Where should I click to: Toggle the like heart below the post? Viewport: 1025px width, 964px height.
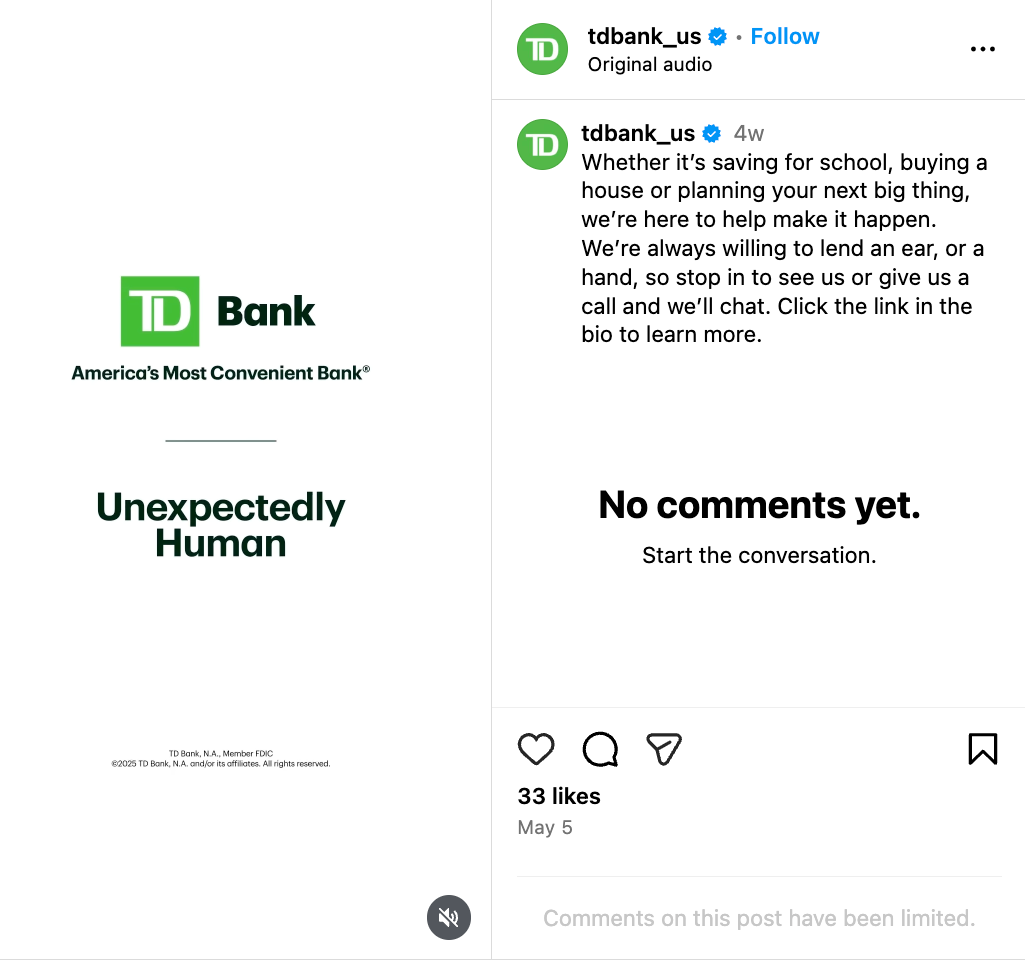(536, 748)
